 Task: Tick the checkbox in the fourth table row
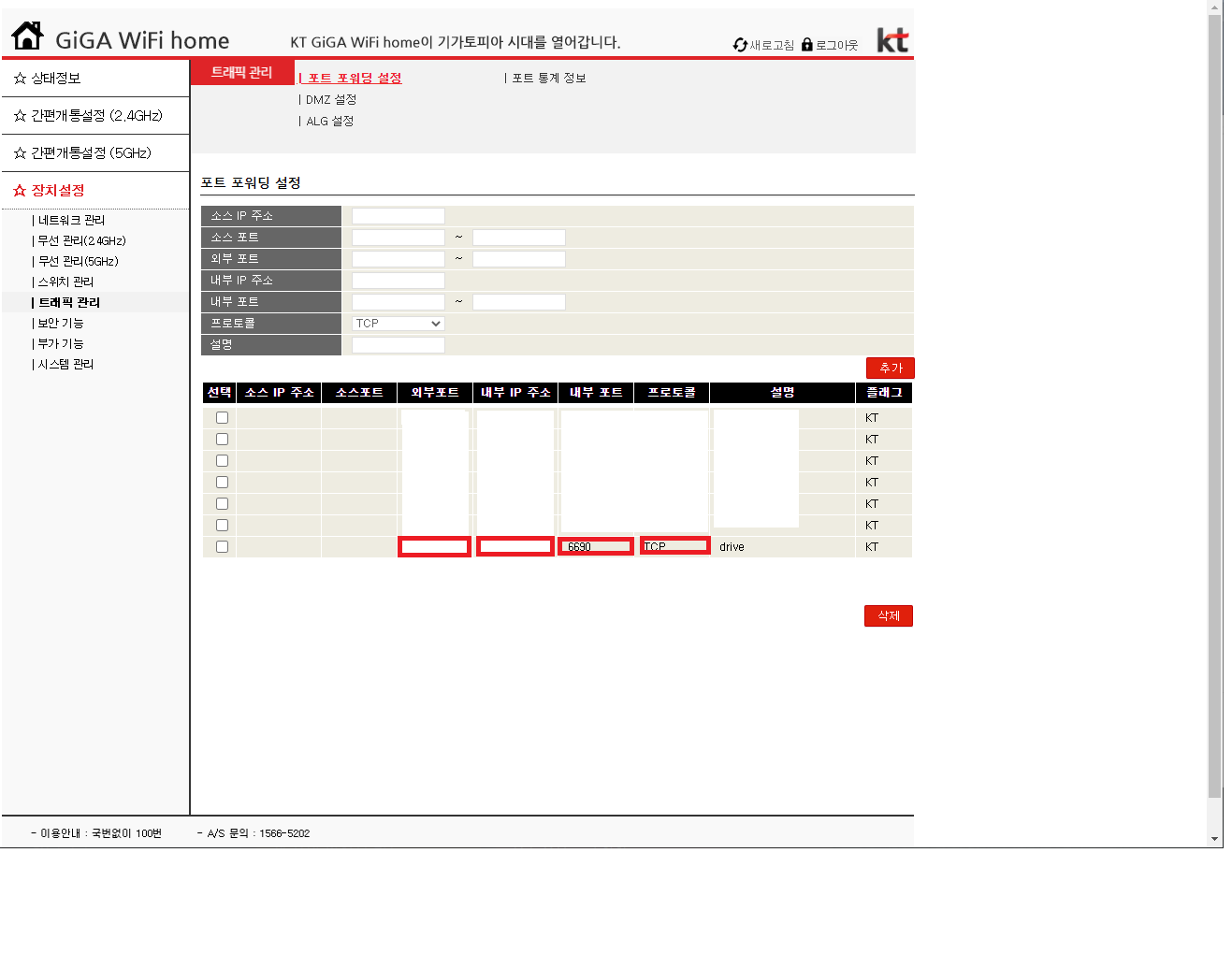pyautogui.click(x=222, y=483)
